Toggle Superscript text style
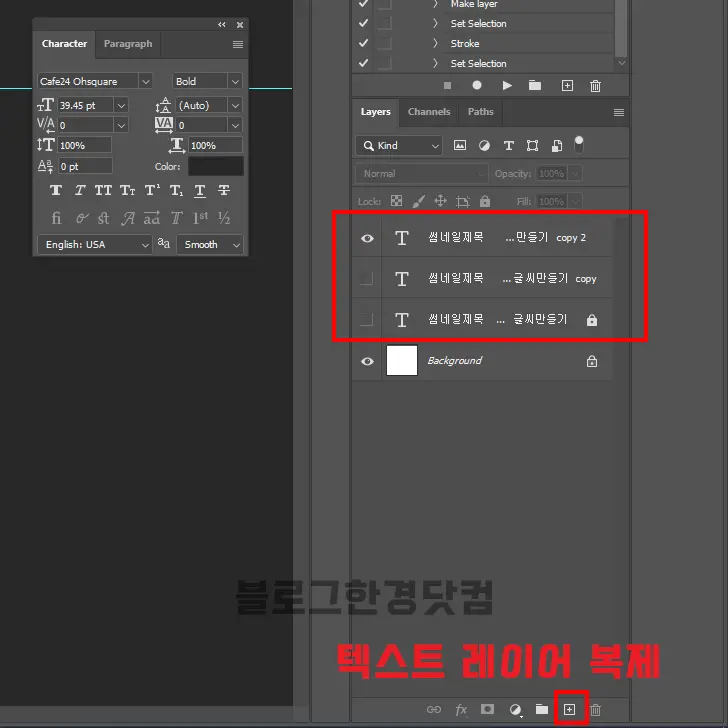 click(x=152, y=190)
